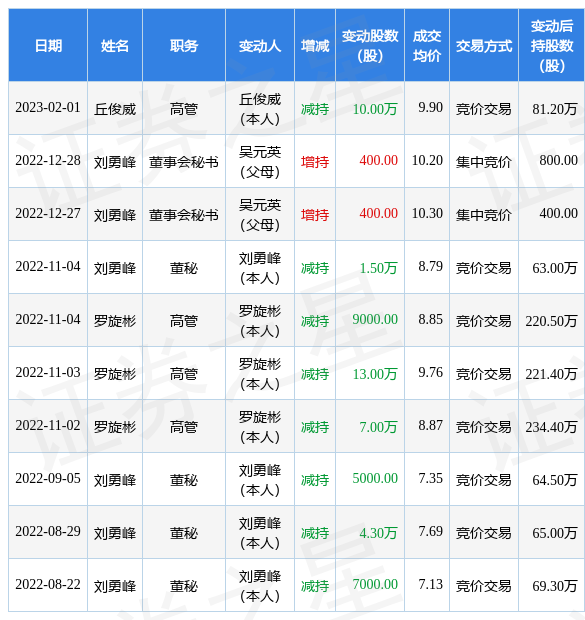Click the 7000.00 share change value
Viewport: 585px width, 620px height.
click(375, 584)
